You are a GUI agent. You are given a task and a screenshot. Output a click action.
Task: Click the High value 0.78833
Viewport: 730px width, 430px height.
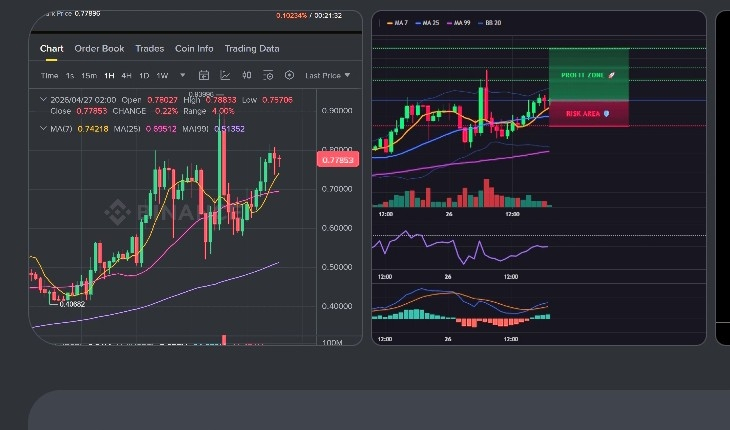point(221,100)
